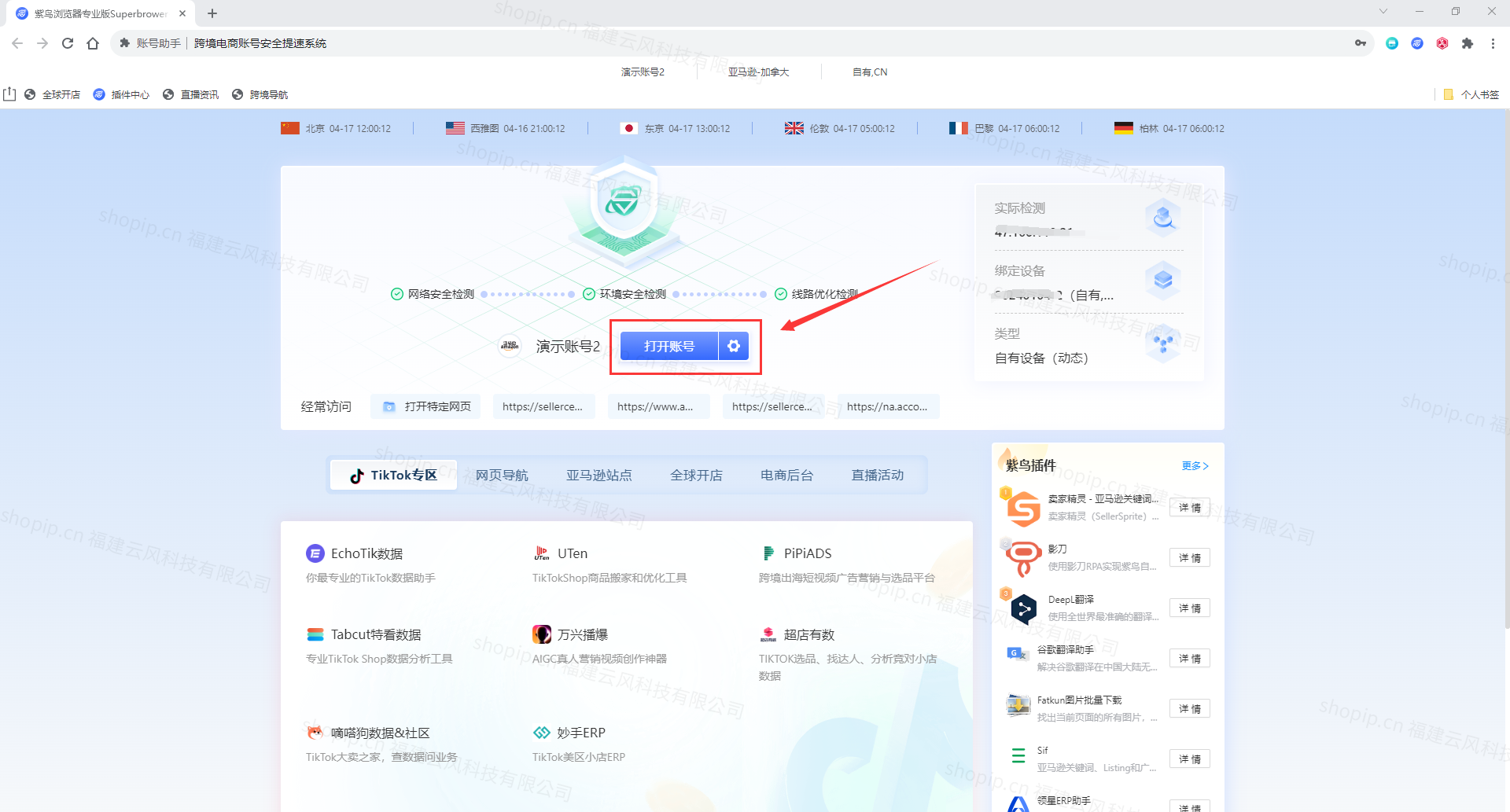Click the red extension icon in toolbar
Image resolution: width=1510 pixels, height=812 pixels.
click(x=1442, y=43)
